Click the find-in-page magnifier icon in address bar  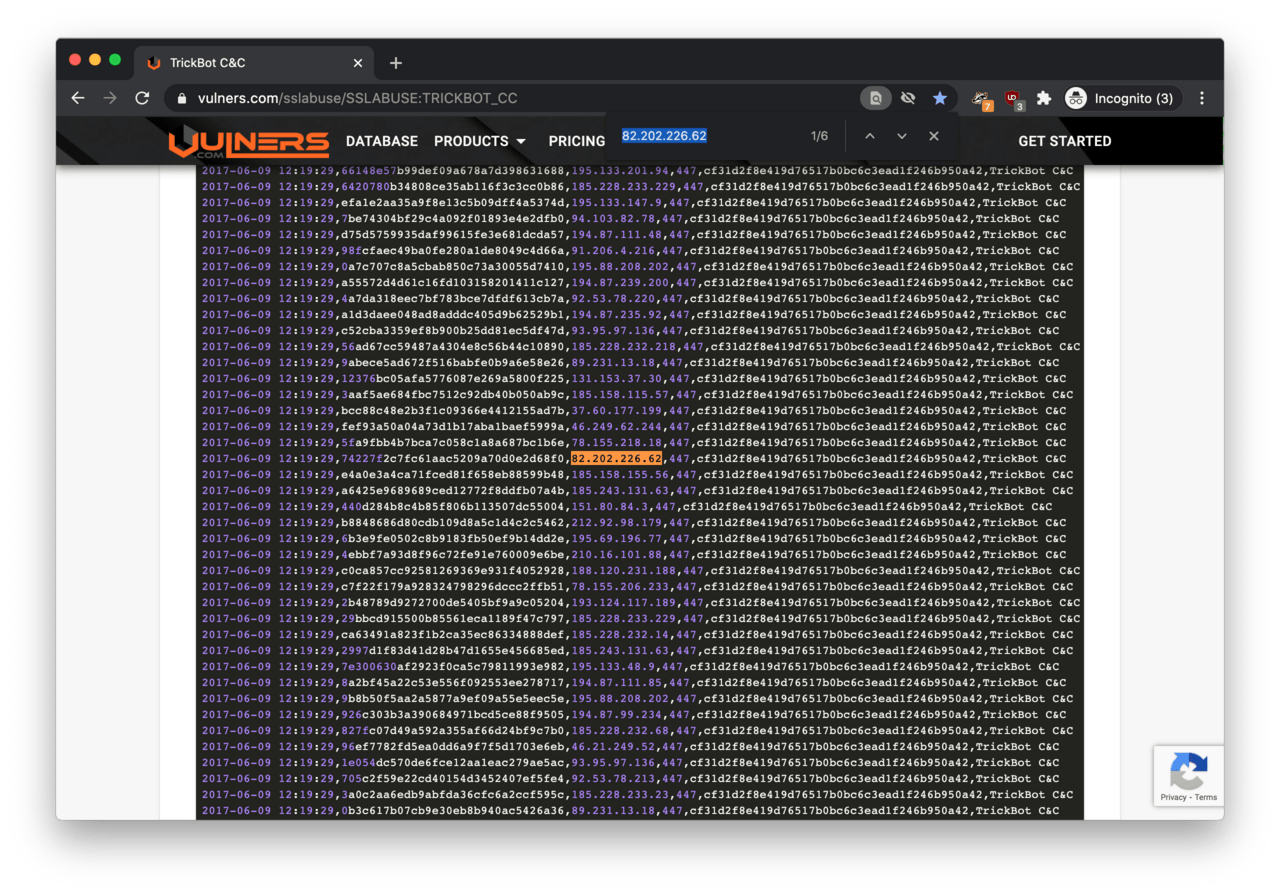(876, 98)
